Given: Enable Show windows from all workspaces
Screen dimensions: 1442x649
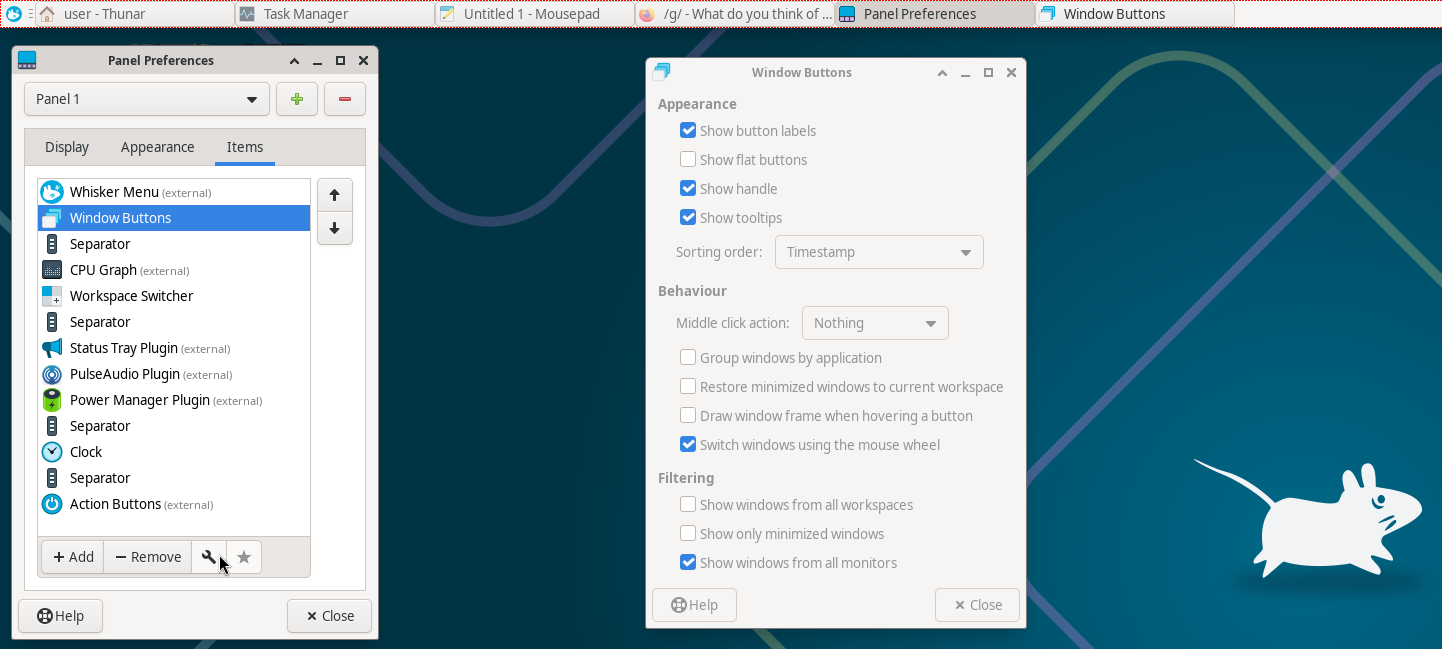Looking at the screenshot, I should (x=688, y=504).
